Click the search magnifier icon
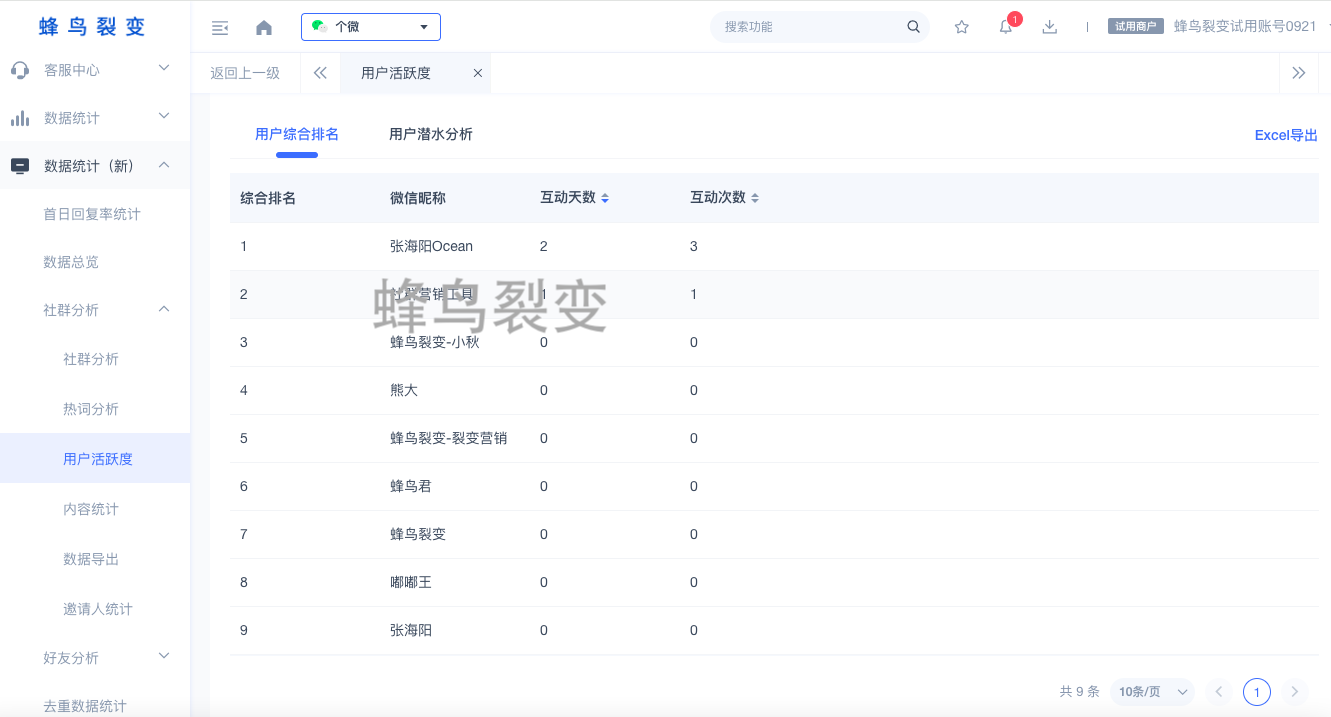This screenshot has width=1331, height=717. pyautogui.click(x=913, y=27)
